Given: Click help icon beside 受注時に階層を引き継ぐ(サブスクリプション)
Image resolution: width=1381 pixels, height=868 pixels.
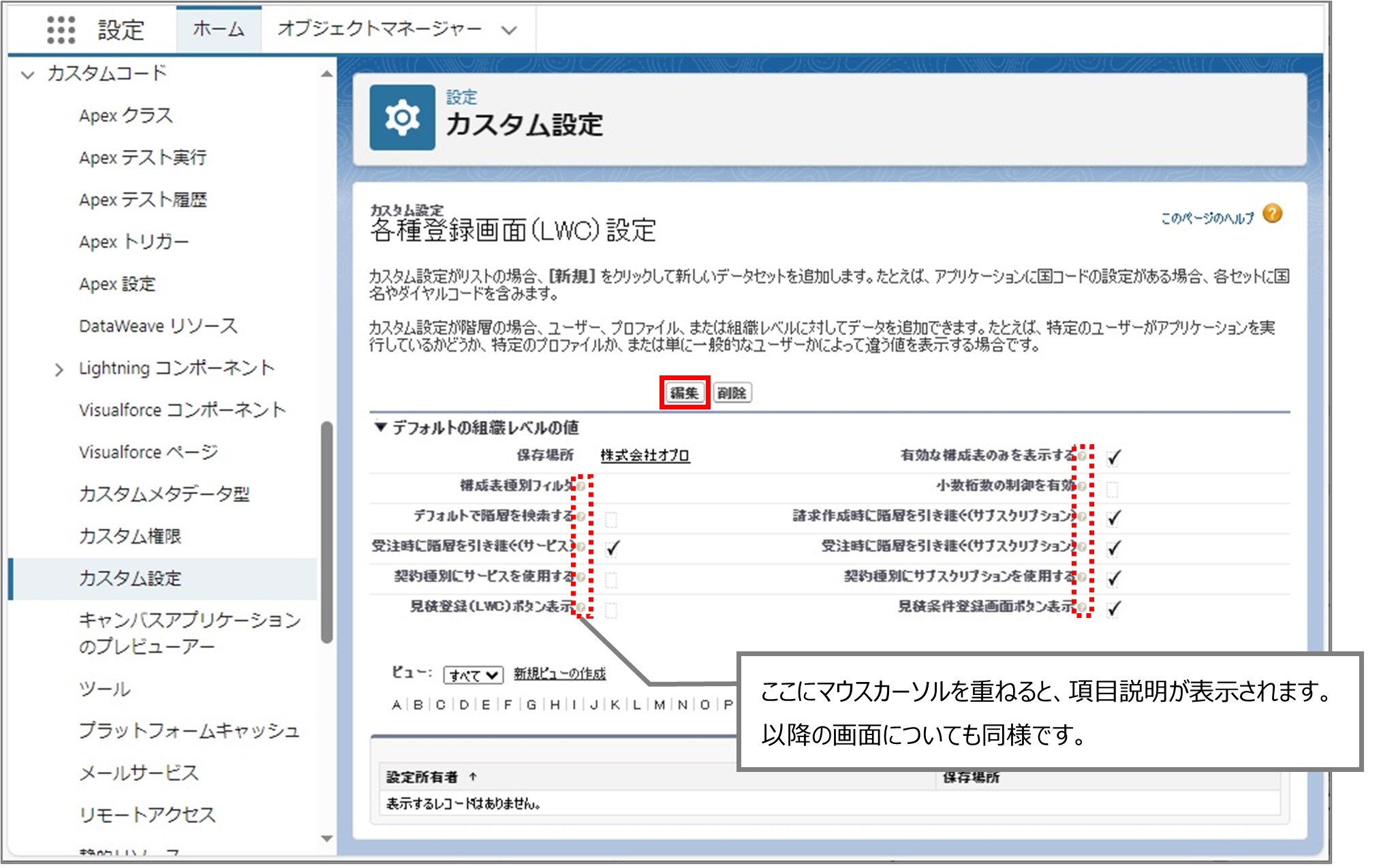Looking at the screenshot, I should pyautogui.click(x=1082, y=546).
